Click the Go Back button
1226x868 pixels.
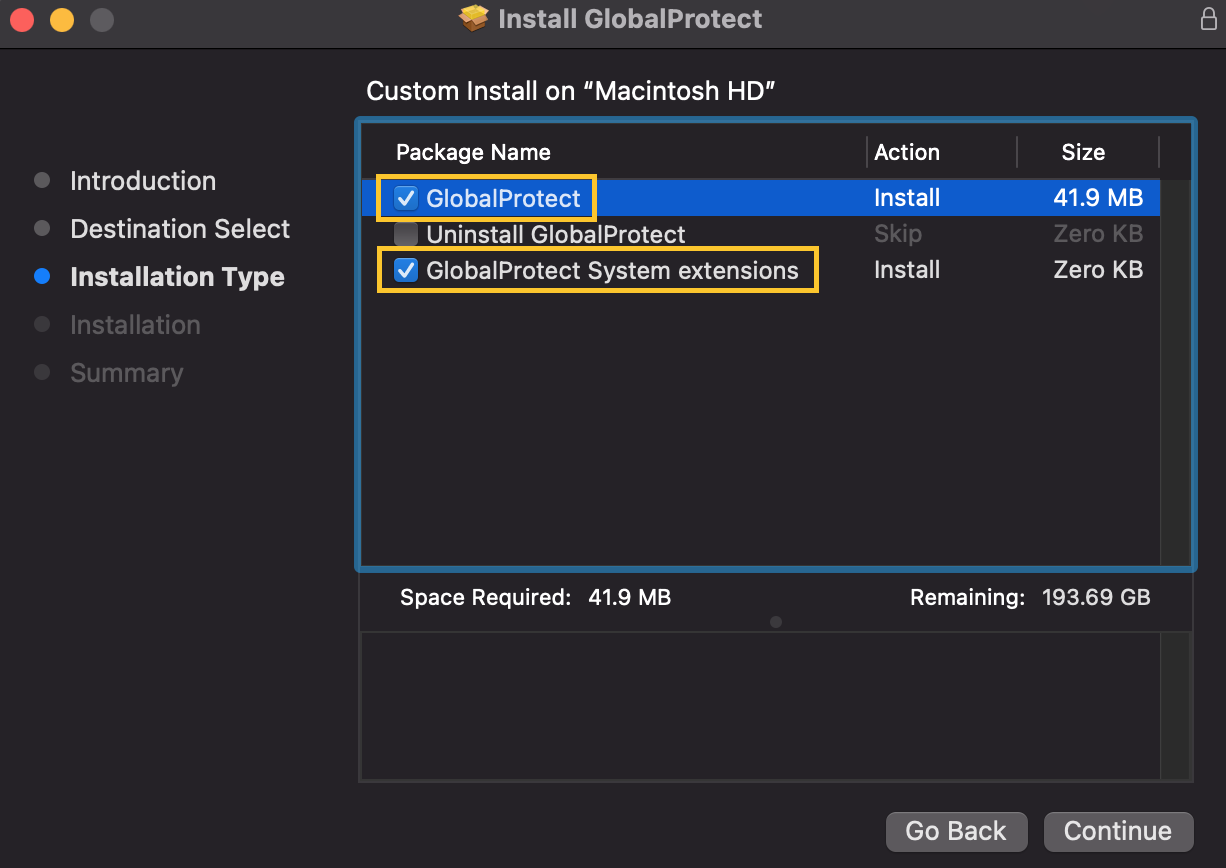click(x=956, y=831)
